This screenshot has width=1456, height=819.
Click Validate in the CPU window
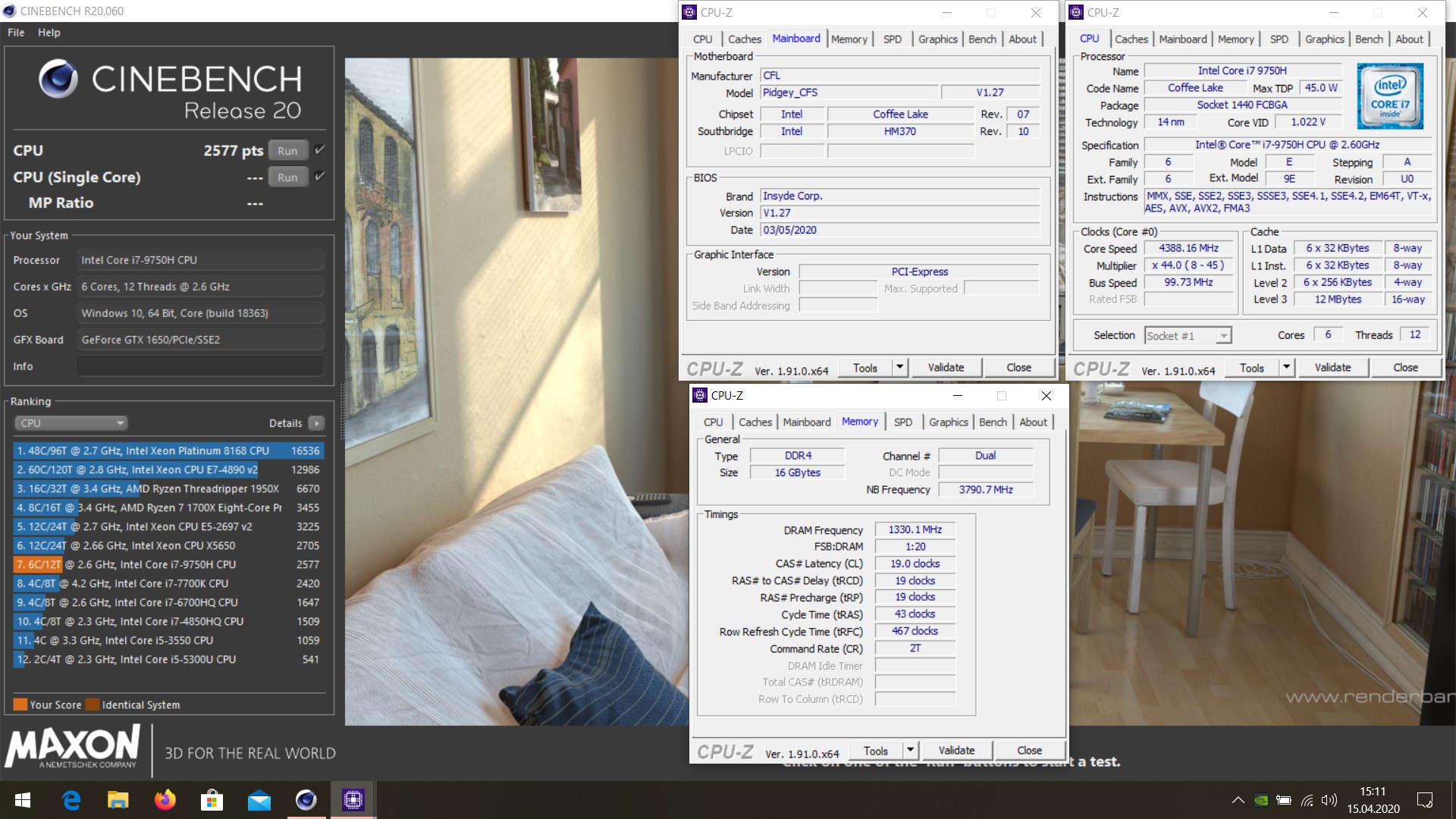1332,367
